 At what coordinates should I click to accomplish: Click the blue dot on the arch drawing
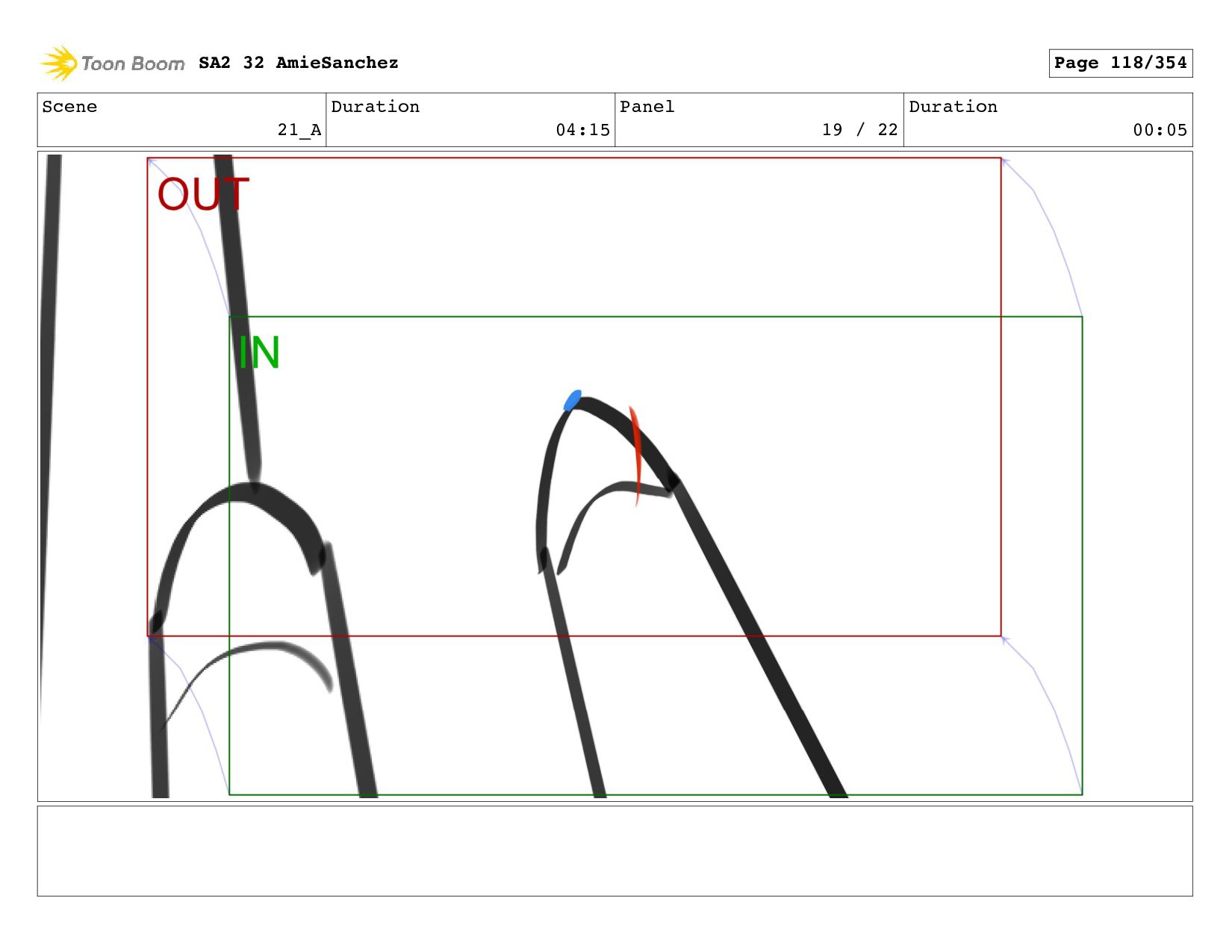[x=573, y=400]
